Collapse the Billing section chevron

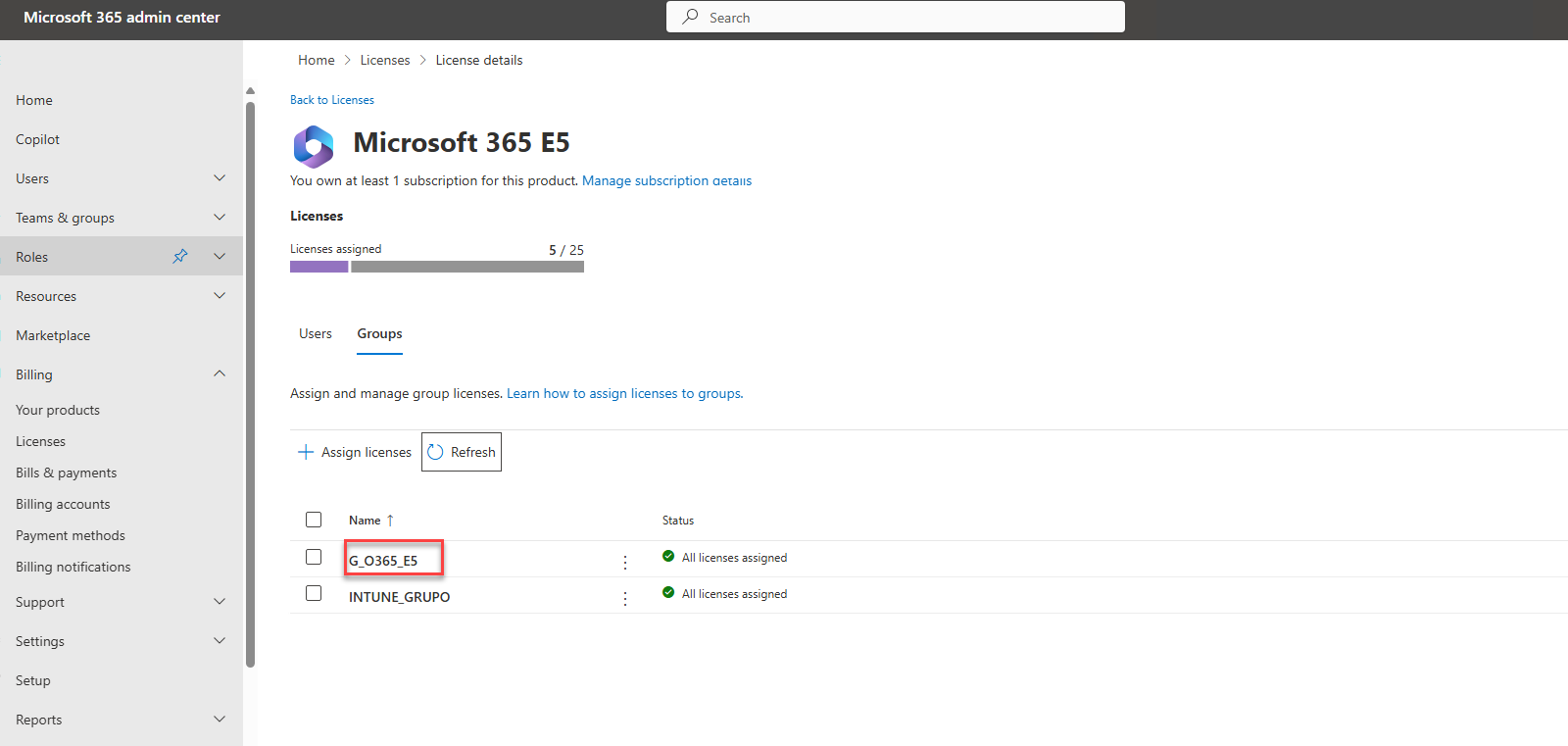pyautogui.click(x=220, y=373)
